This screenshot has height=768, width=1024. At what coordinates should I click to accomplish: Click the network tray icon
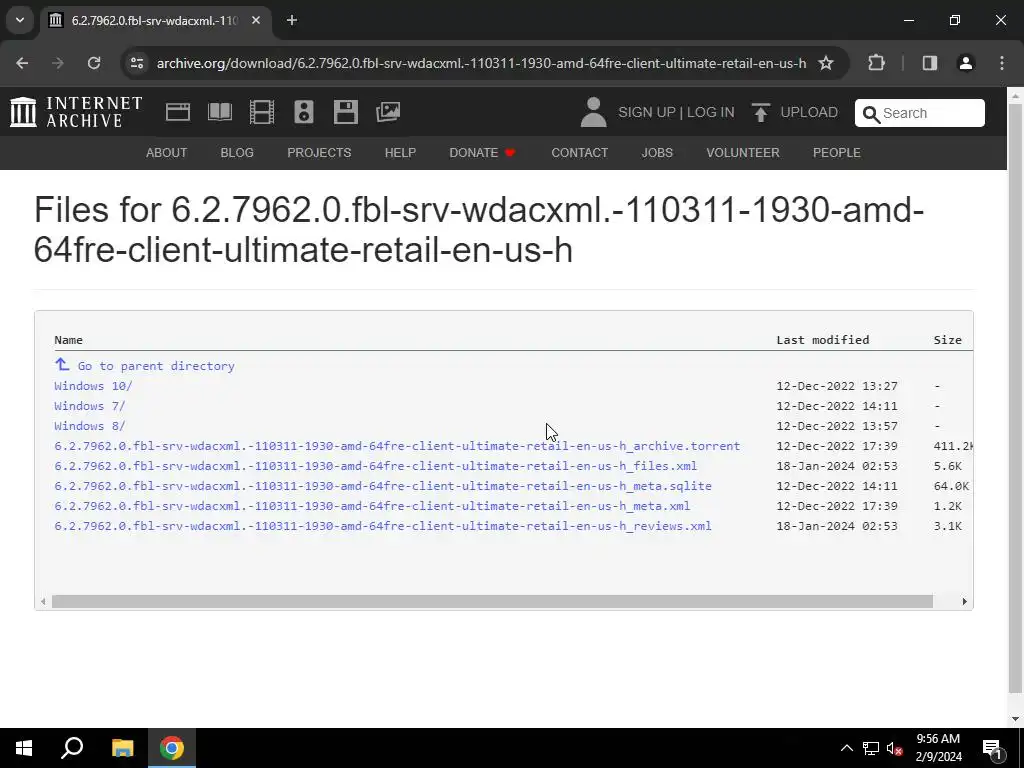871,748
